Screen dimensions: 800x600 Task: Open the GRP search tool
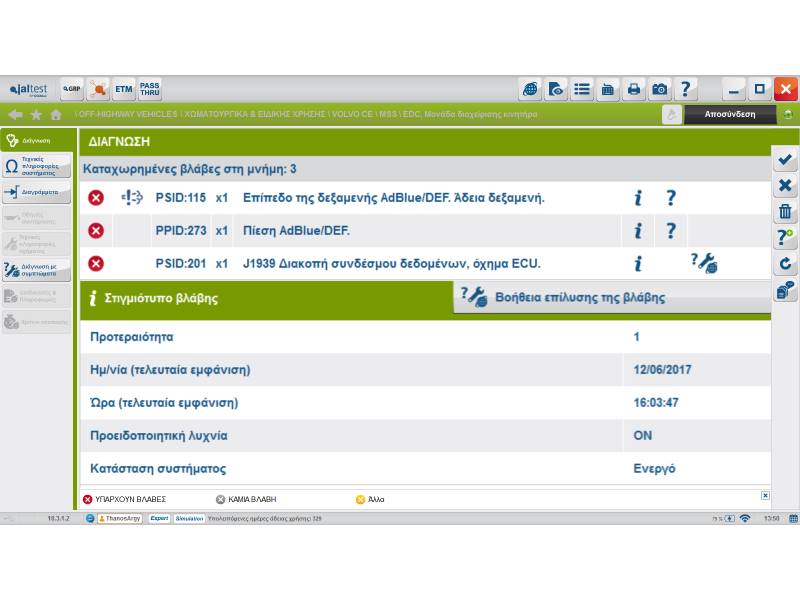coord(72,89)
